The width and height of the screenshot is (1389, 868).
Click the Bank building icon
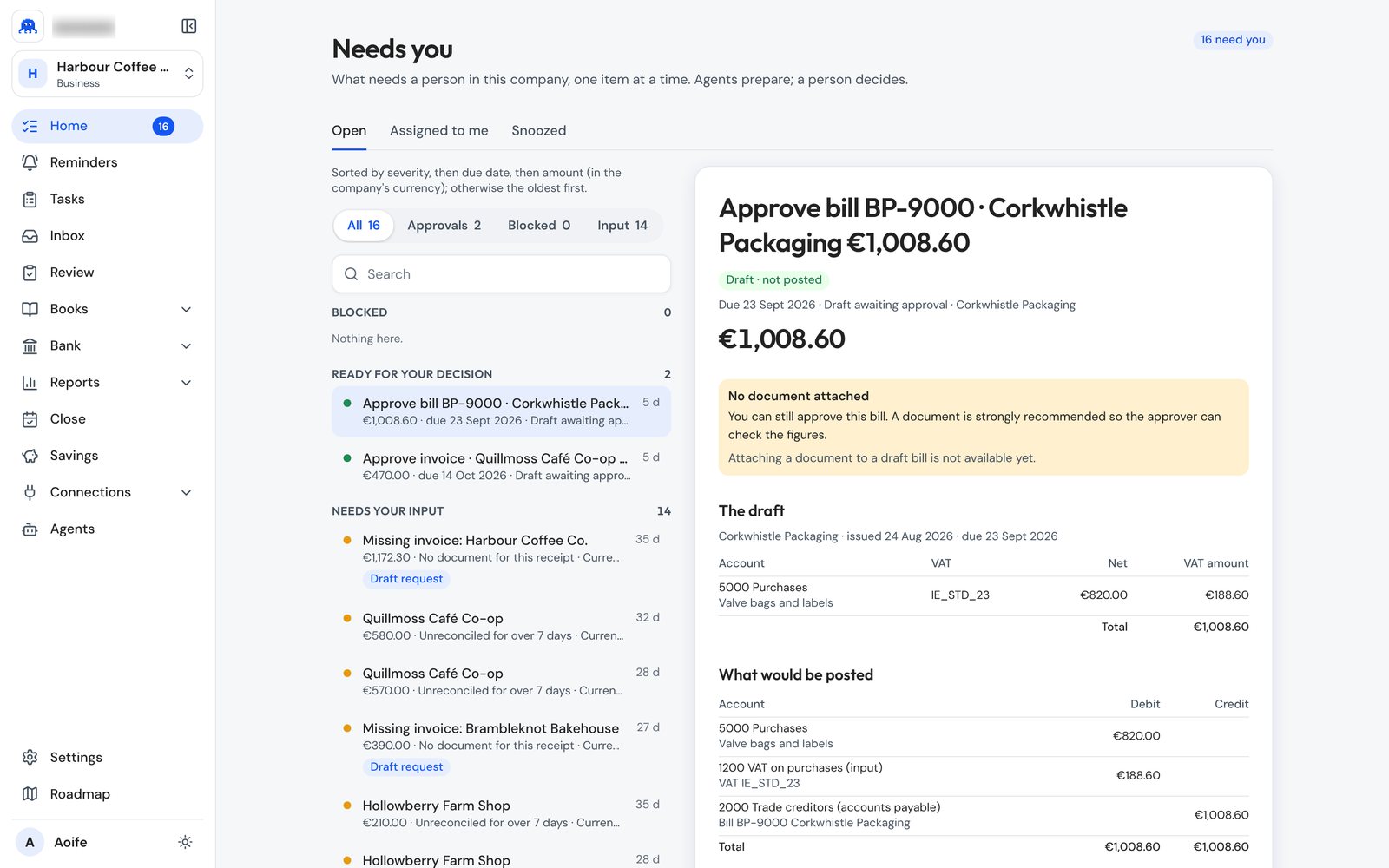30,345
